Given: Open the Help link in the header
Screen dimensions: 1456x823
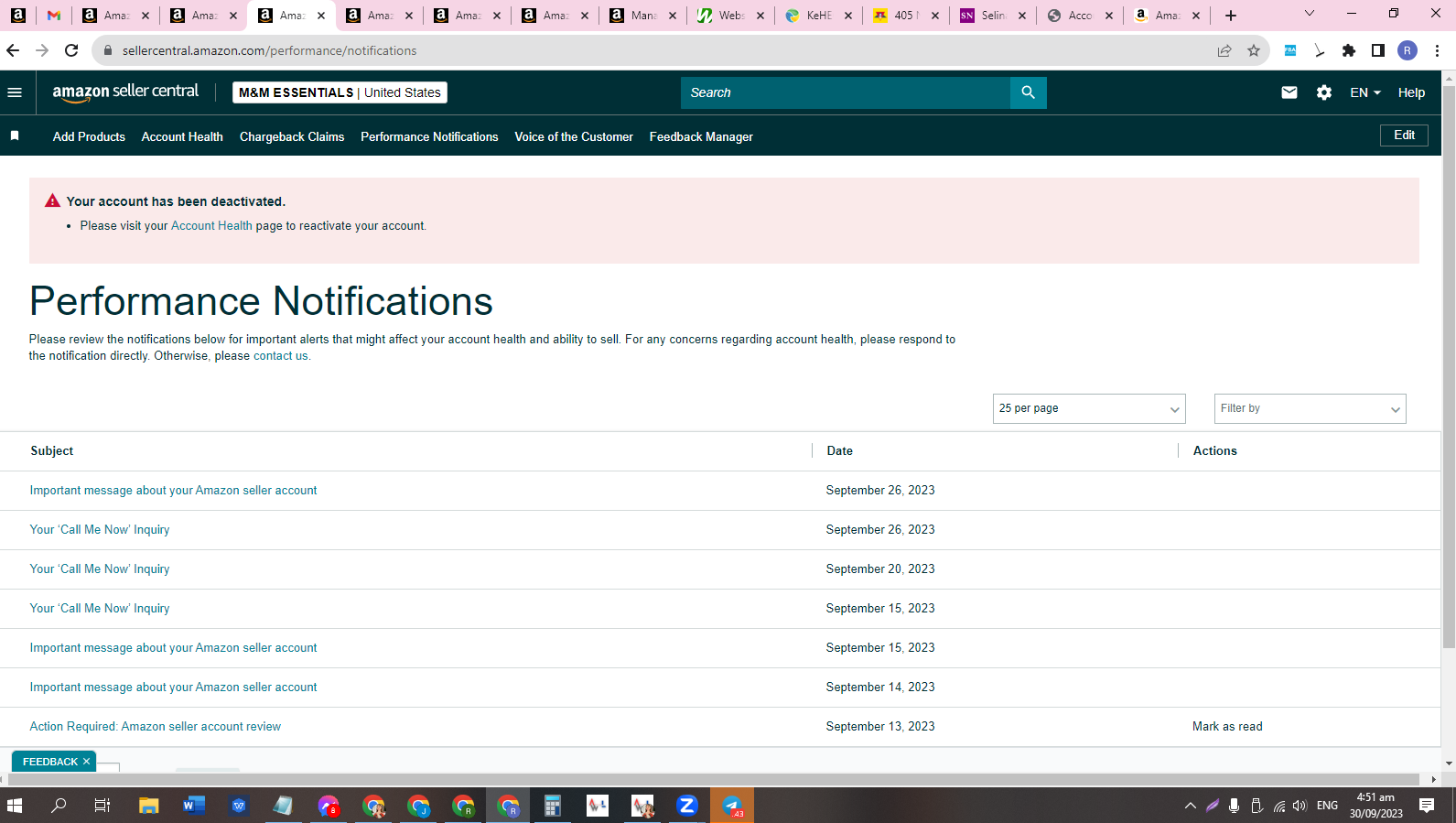Looking at the screenshot, I should pyautogui.click(x=1411, y=92).
